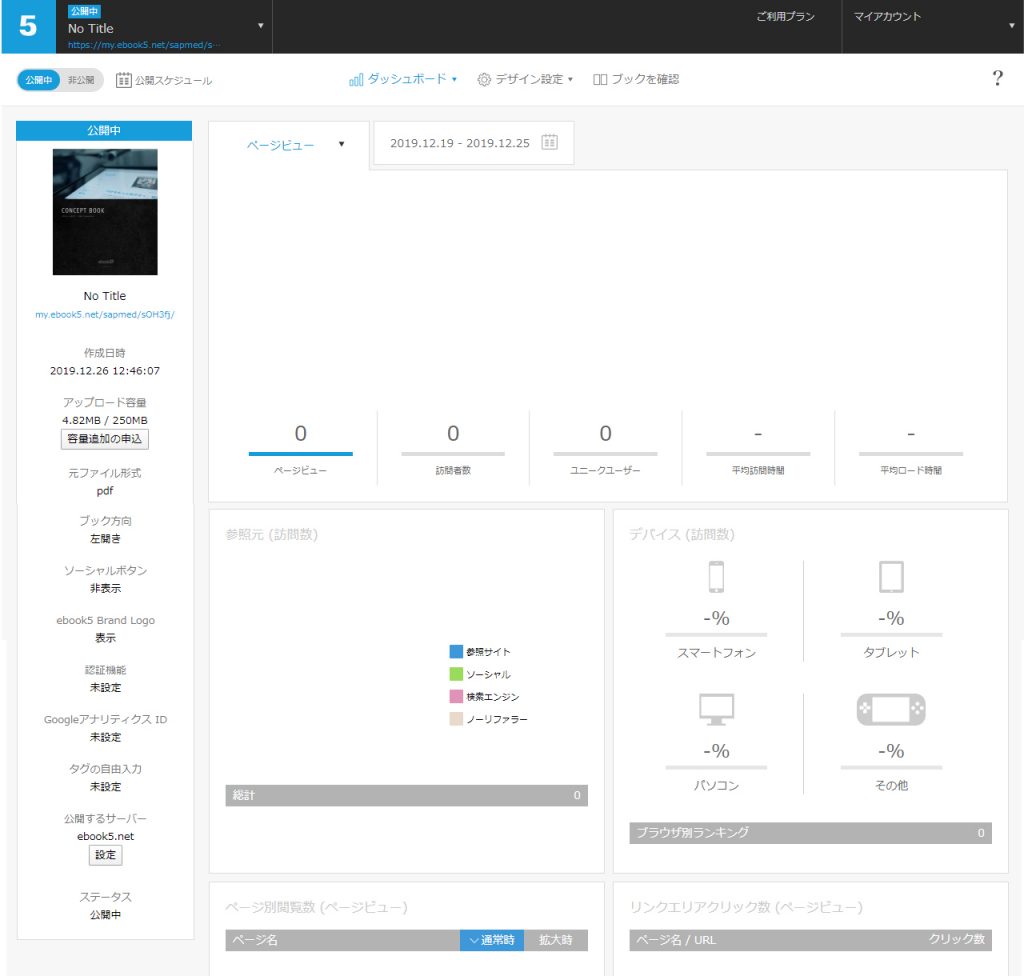The height and width of the screenshot is (976, 1024).
Task: Expand the No Title book selector dropdown
Action: (x=260, y=26)
